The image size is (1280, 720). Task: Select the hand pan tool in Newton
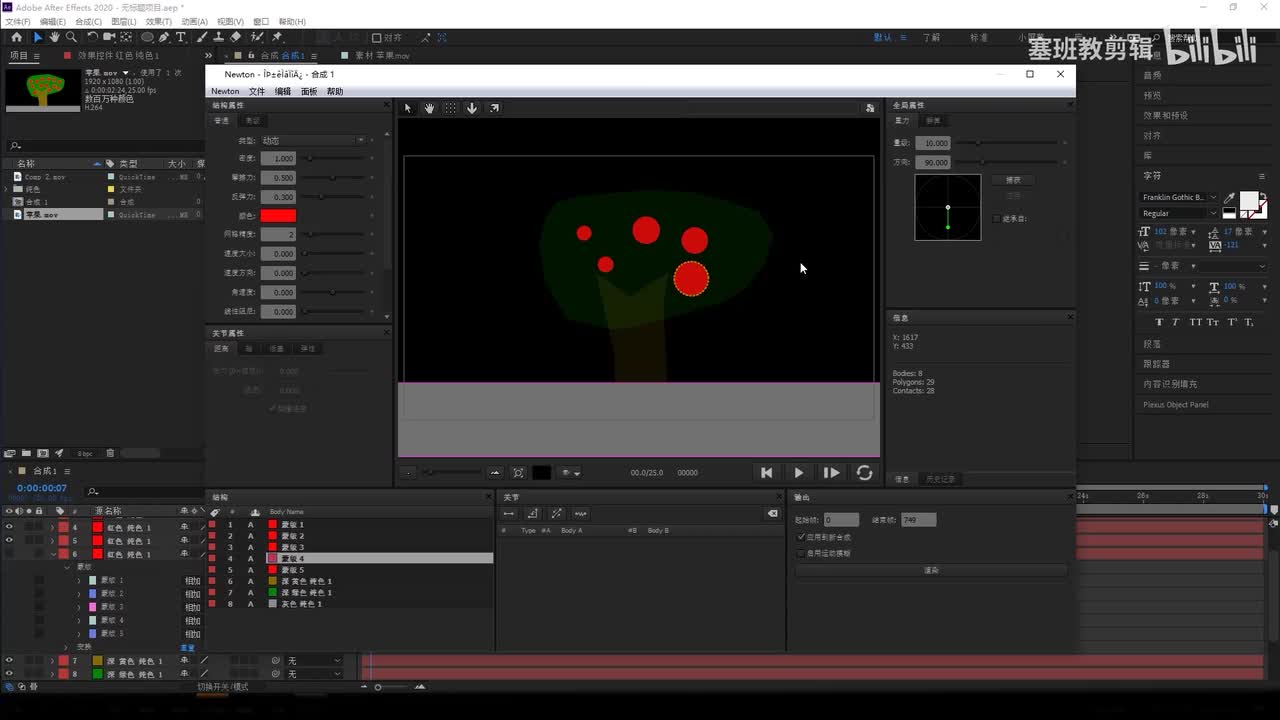[429, 108]
